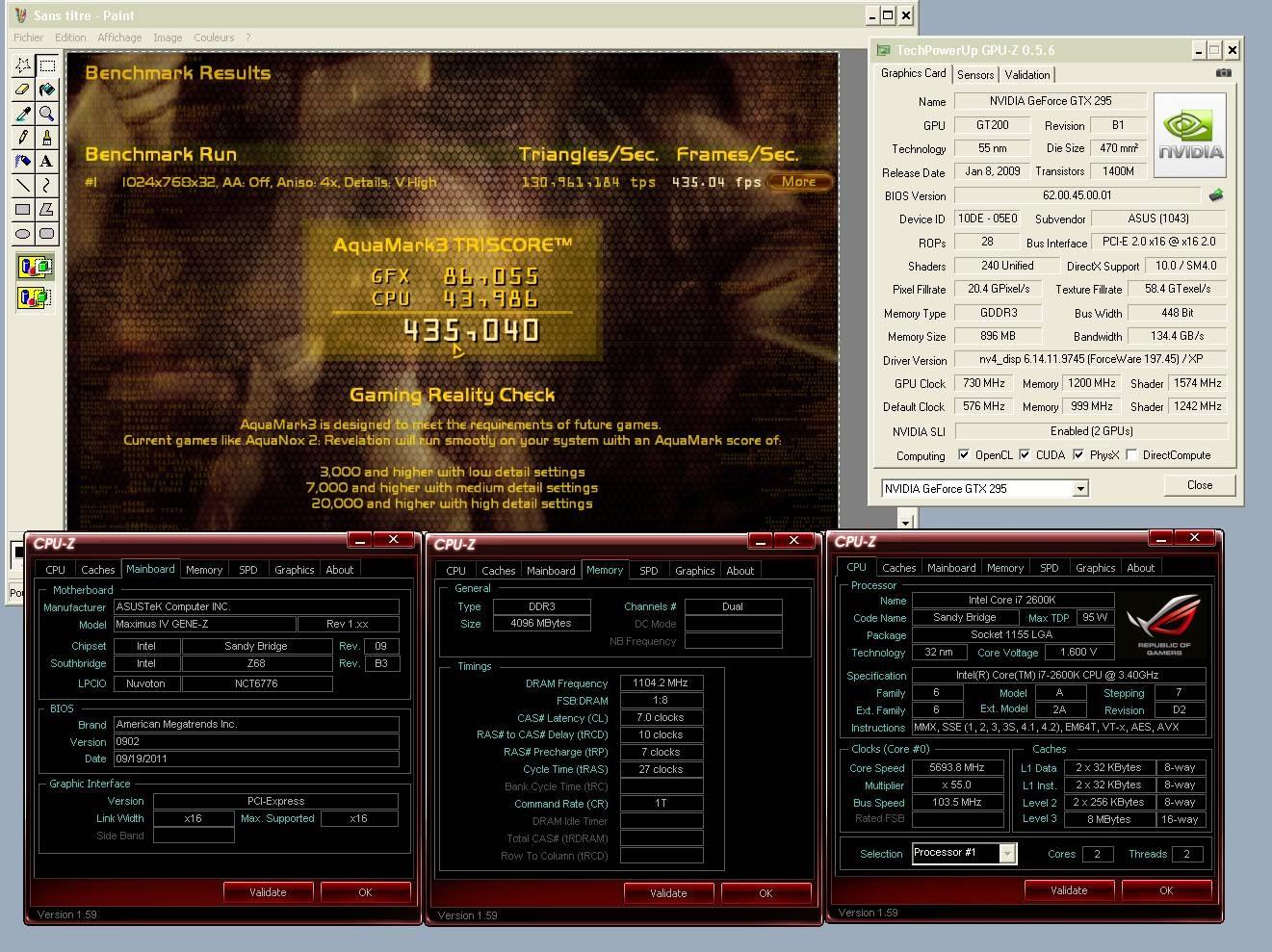Open the Fichier menu in Paint
The height and width of the screenshot is (952, 1272).
pyautogui.click(x=28, y=38)
